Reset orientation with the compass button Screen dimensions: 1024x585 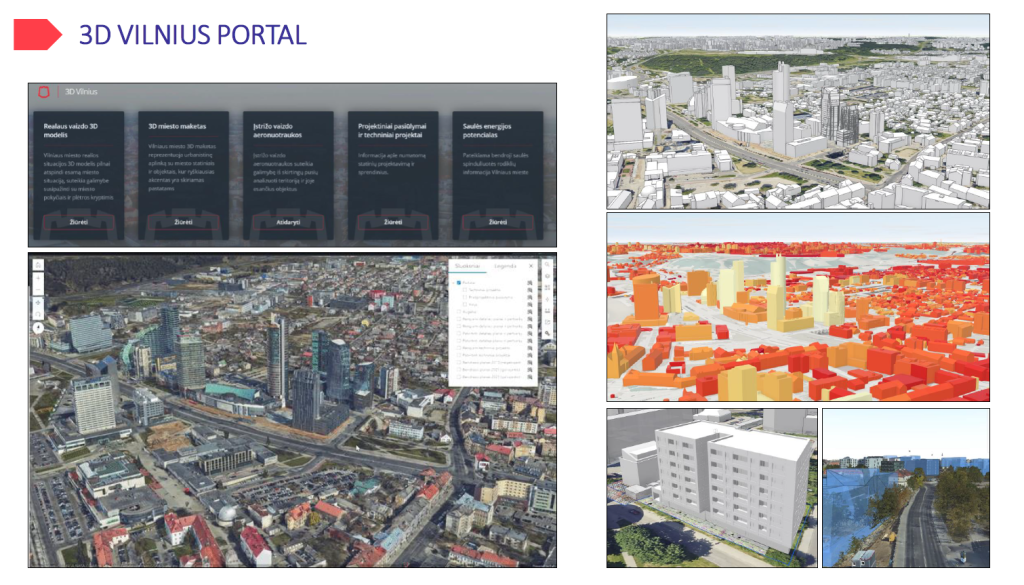pyautogui.click(x=38, y=327)
